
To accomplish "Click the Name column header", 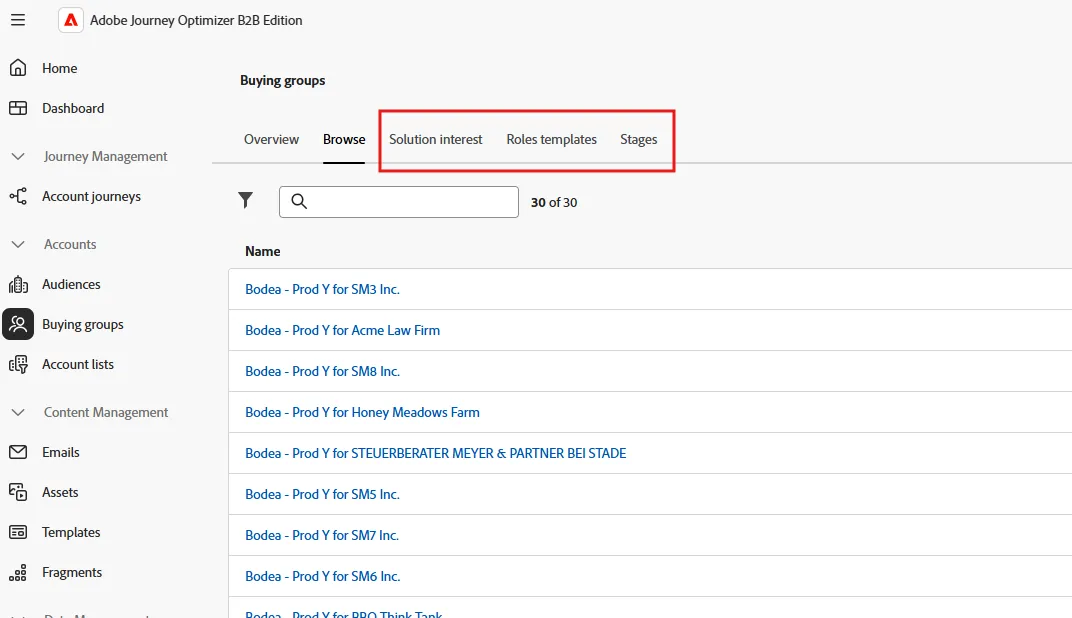I will [x=263, y=252].
